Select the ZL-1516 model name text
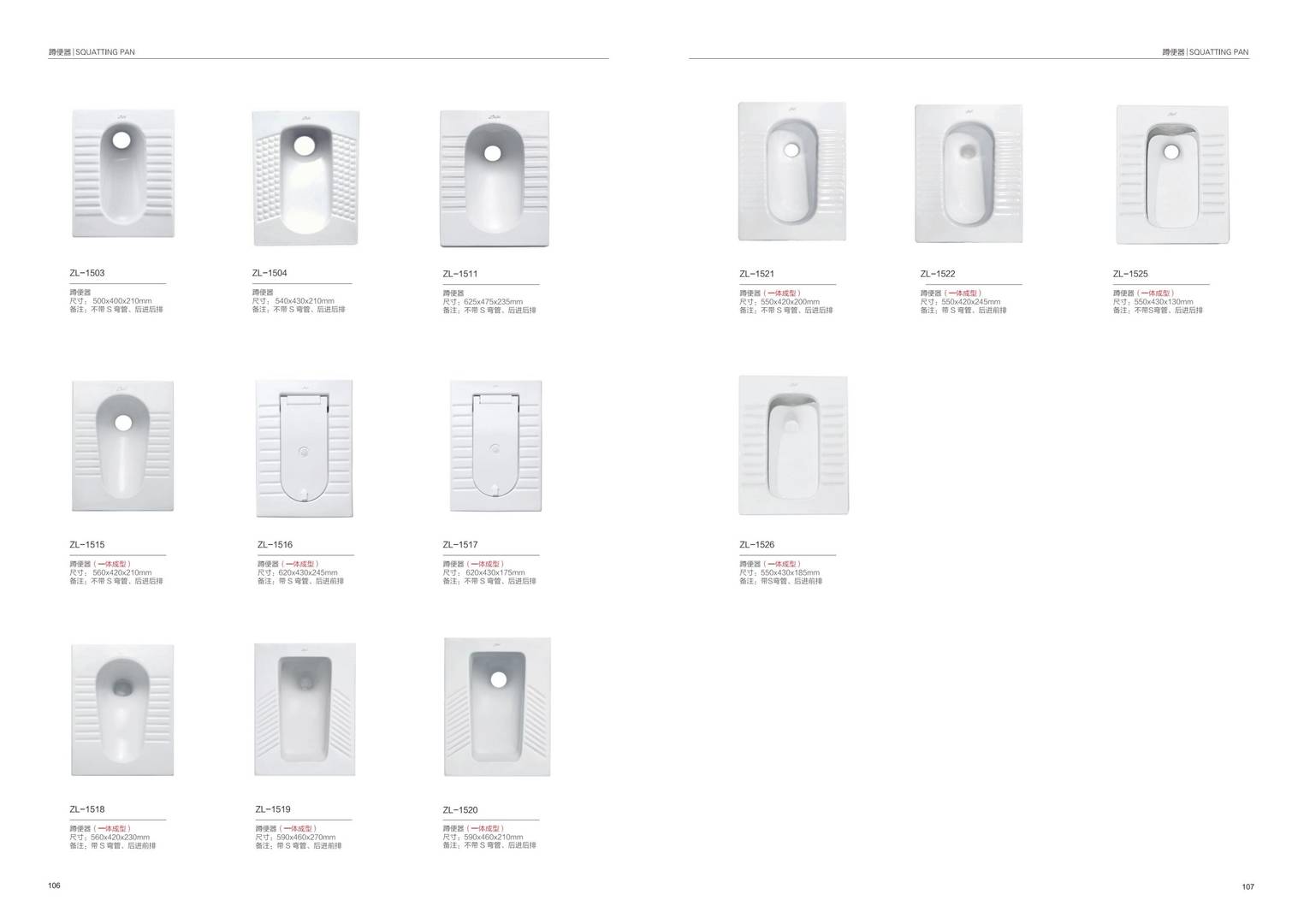The image size is (1298, 924). coord(275,545)
